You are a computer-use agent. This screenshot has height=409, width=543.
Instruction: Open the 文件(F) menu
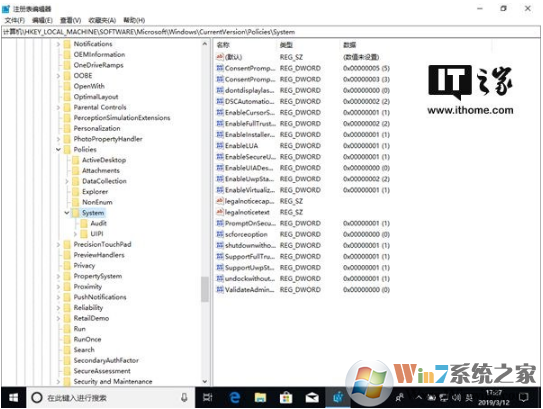[15, 20]
